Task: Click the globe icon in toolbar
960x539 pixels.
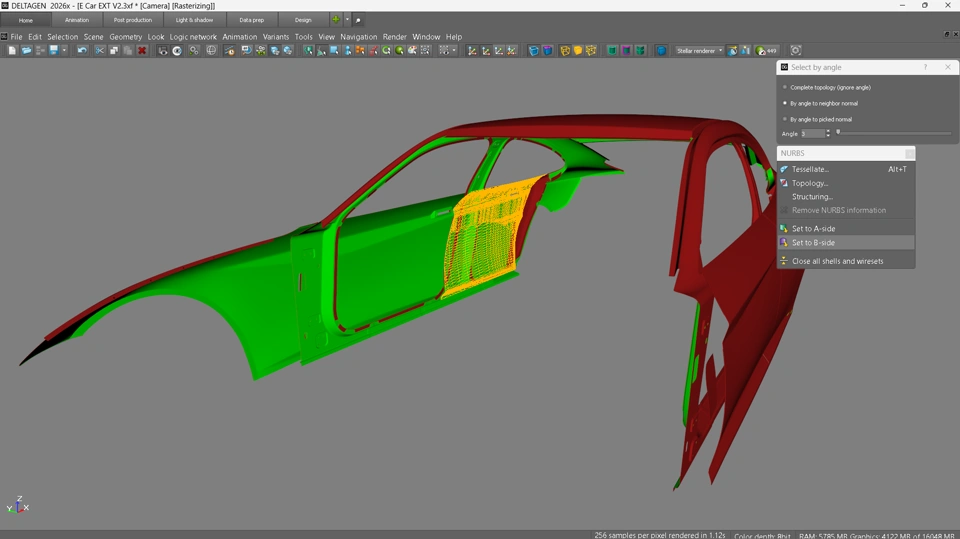Action: coord(211,51)
